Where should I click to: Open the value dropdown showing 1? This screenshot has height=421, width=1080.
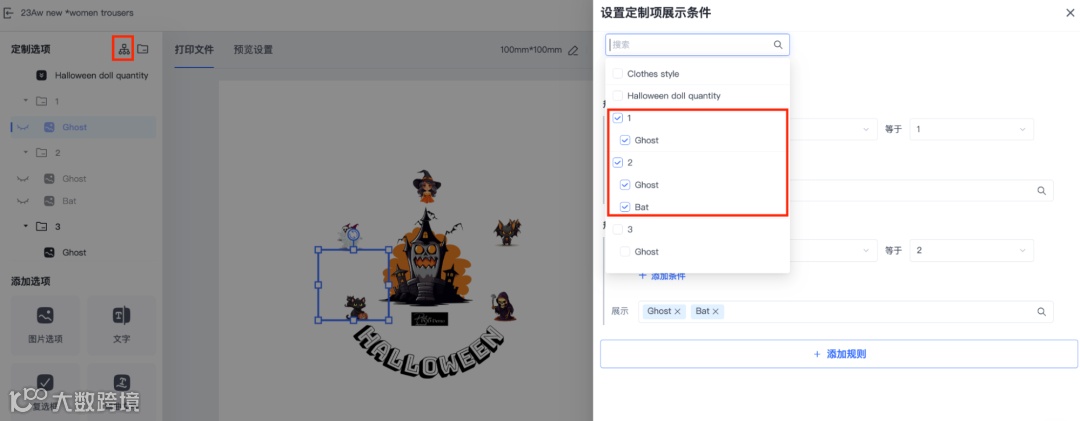971,129
